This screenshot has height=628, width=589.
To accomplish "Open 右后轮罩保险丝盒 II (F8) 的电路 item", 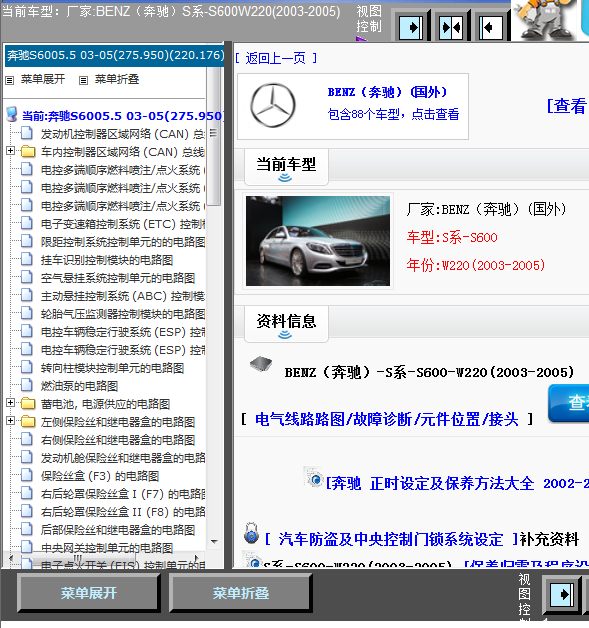I will pyautogui.click(x=123, y=512).
